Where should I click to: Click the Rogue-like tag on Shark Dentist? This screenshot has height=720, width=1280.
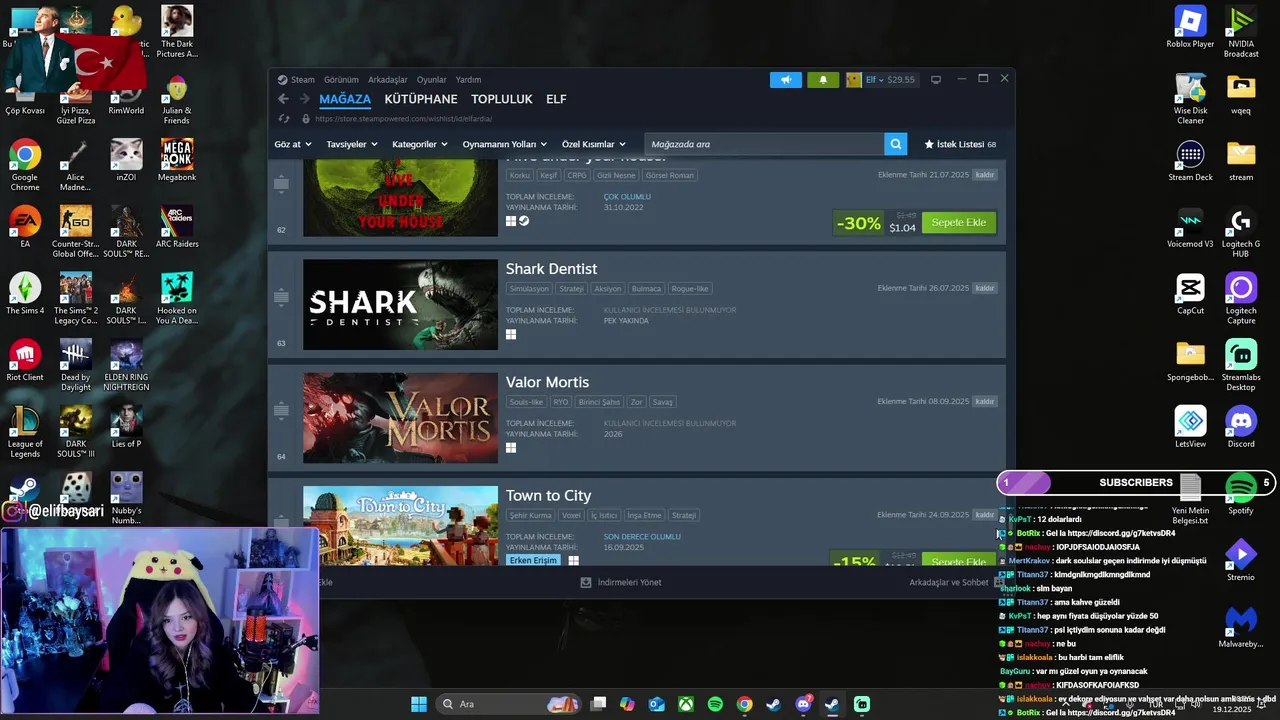[690, 289]
